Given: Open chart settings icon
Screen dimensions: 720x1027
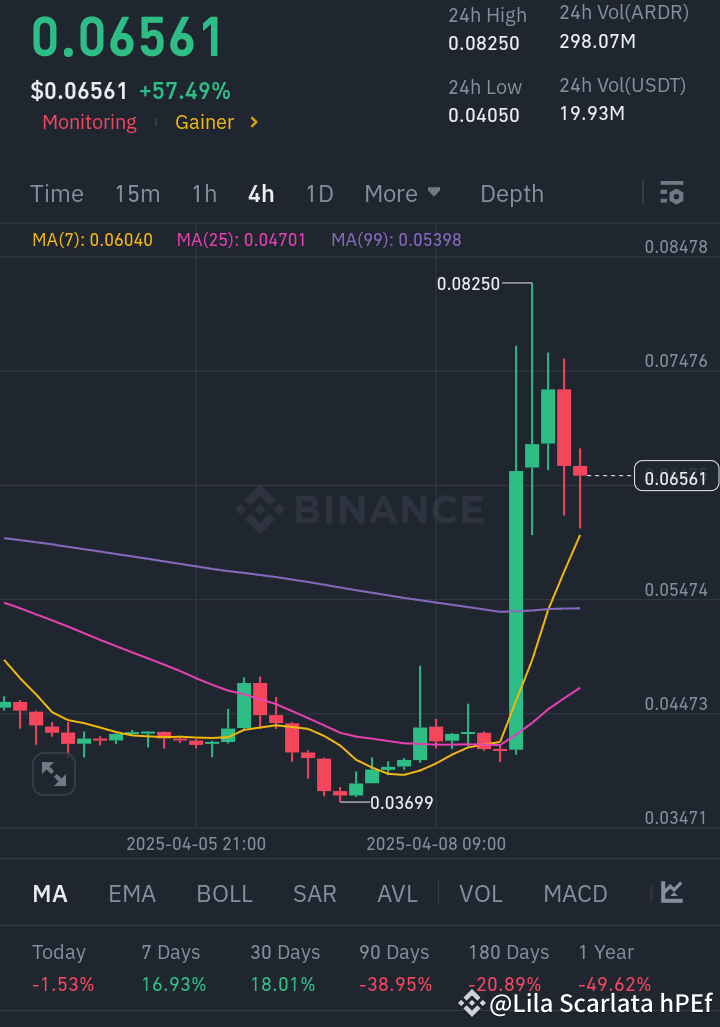Looking at the screenshot, I should pos(672,193).
